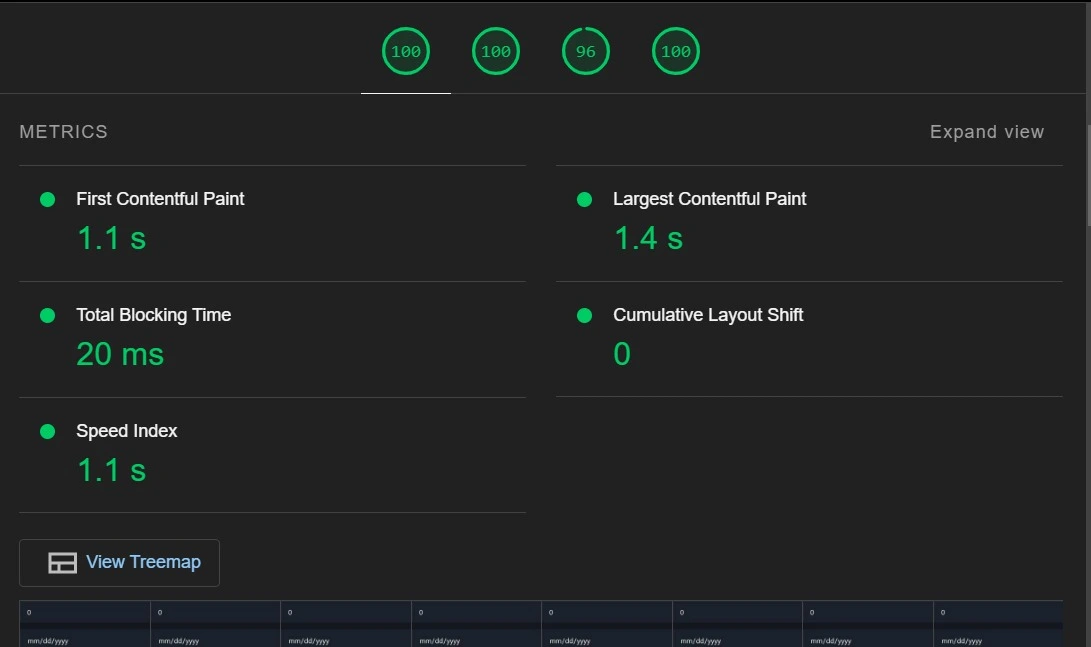
Task: Click the Cumulative Layout Shift label
Action: [x=708, y=315]
